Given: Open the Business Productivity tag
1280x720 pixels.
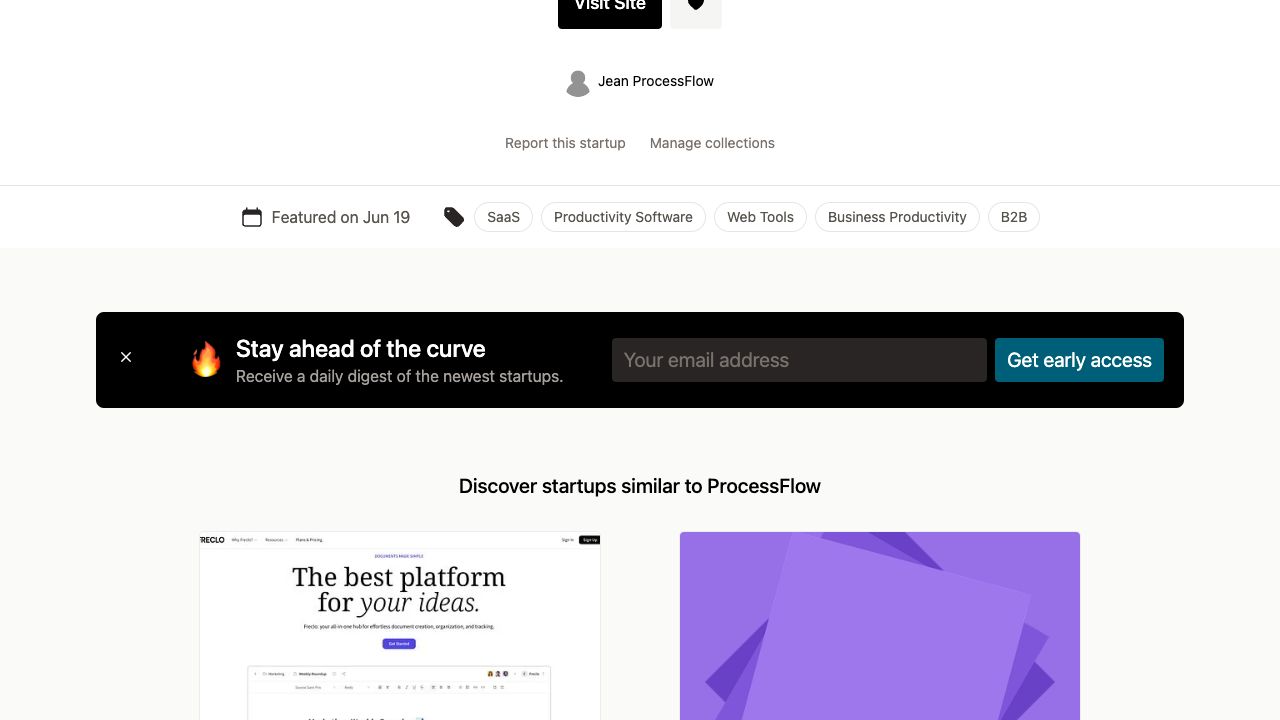Looking at the screenshot, I should click(x=897, y=217).
